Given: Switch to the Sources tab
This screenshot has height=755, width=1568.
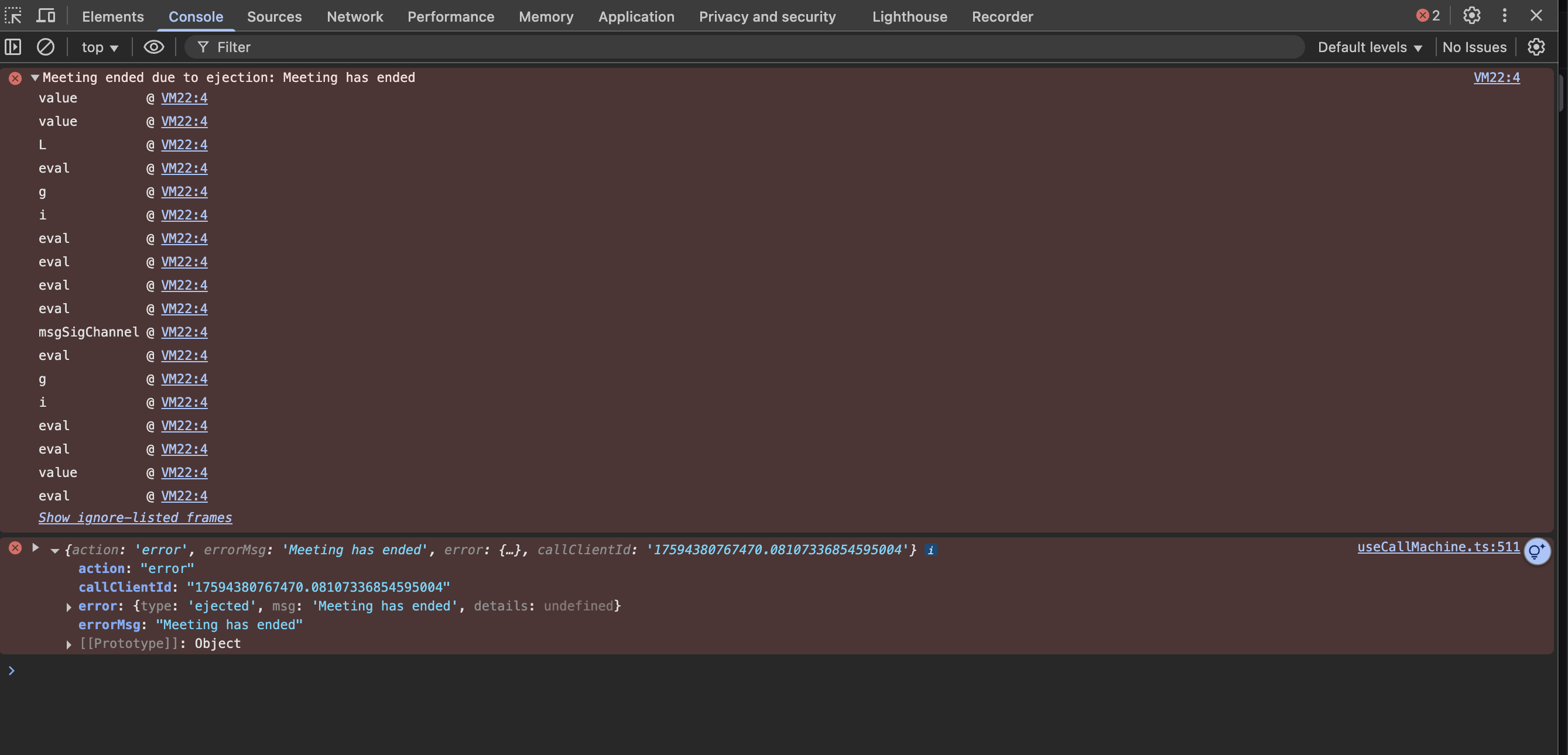Looking at the screenshot, I should click(x=274, y=16).
